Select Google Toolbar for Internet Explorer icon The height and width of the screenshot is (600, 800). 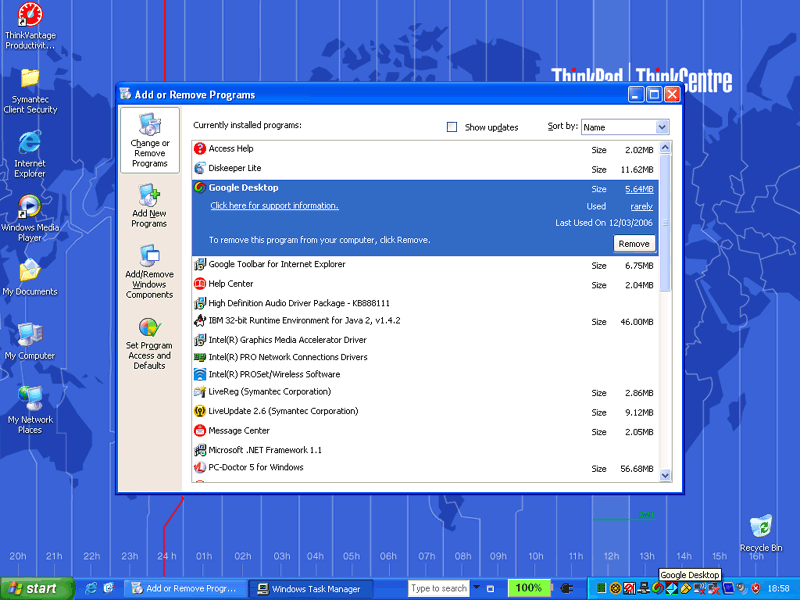point(200,264)
